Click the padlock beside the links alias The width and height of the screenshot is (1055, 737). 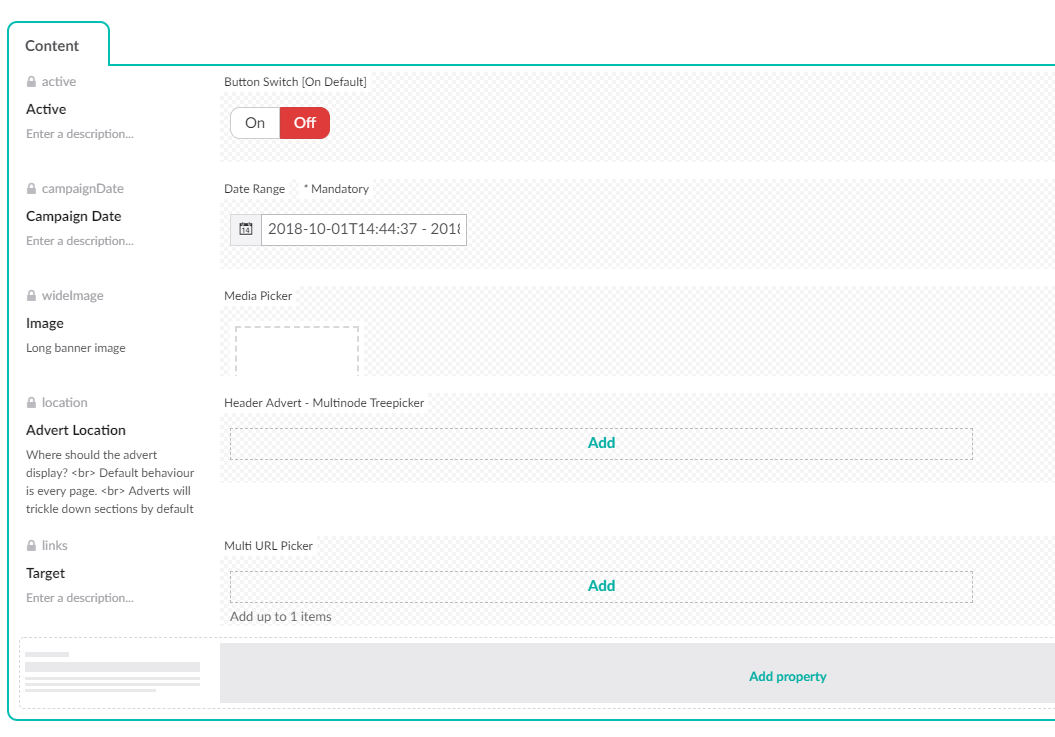31,546
